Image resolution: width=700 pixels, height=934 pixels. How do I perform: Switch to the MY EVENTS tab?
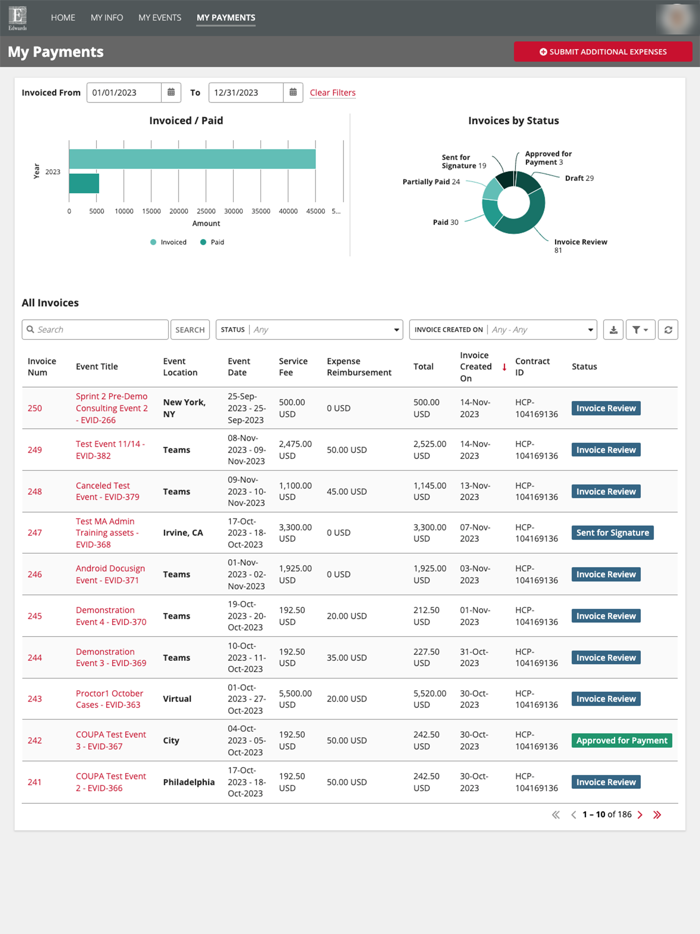tap(159, 17)
